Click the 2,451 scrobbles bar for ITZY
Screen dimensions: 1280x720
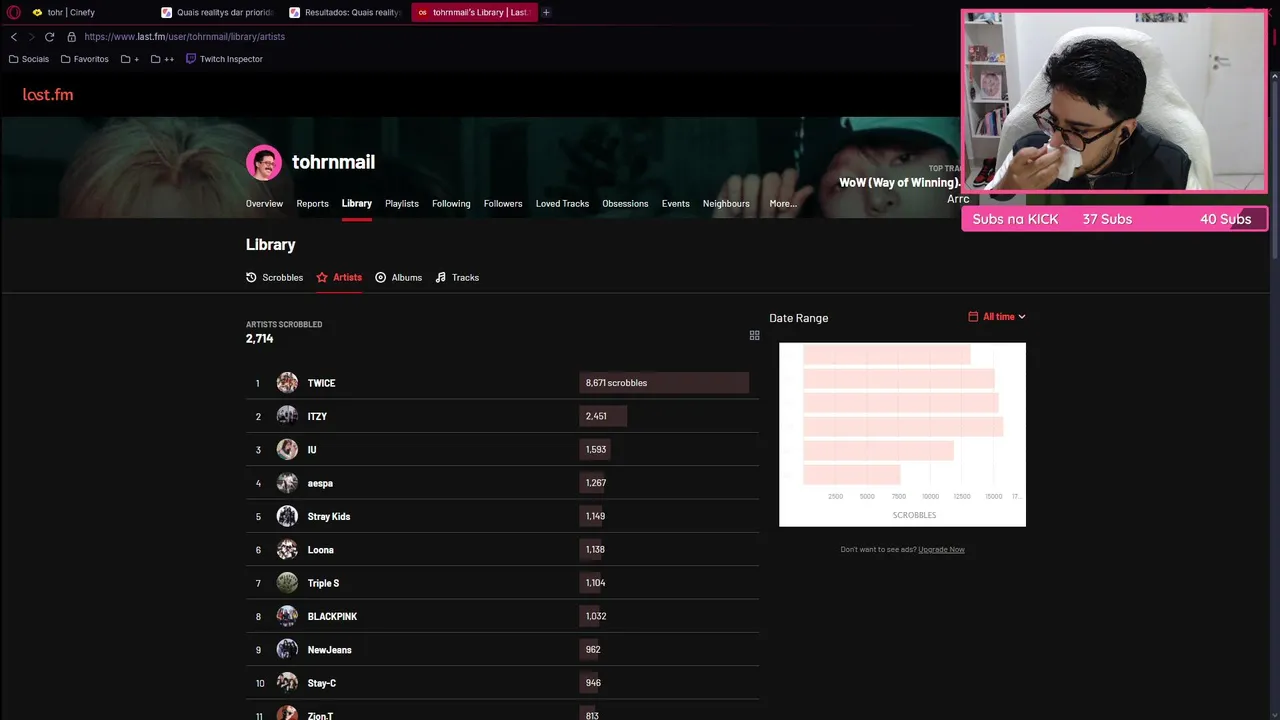(603, 416)
